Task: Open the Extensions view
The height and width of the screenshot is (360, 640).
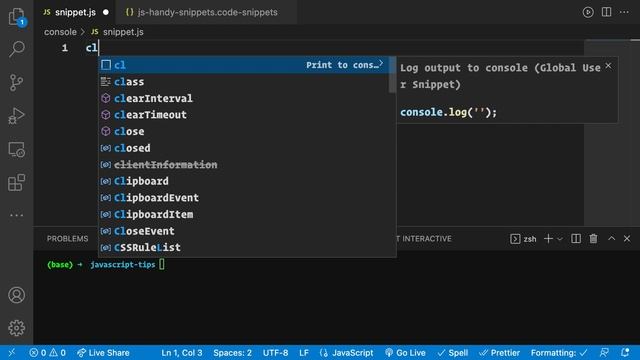Action: pyautogui.click(x=17, y=182)
